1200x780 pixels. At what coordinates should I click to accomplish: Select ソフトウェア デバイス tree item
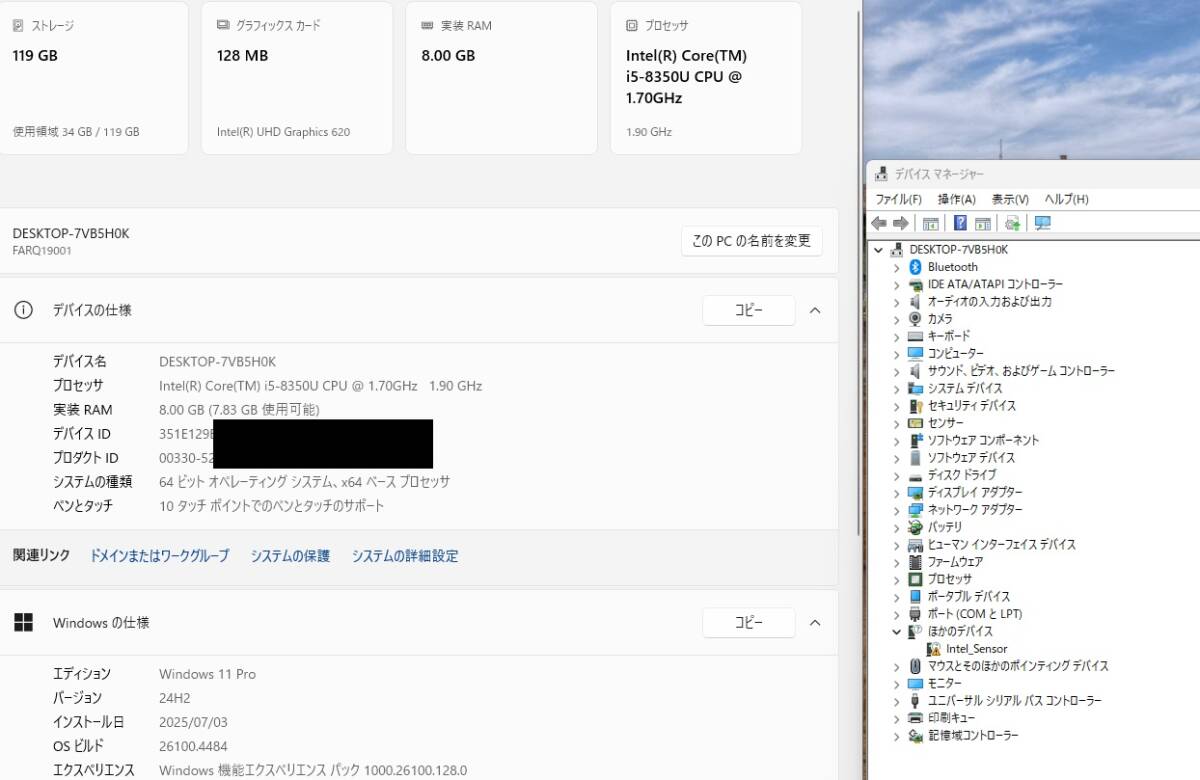coord(971,458)
